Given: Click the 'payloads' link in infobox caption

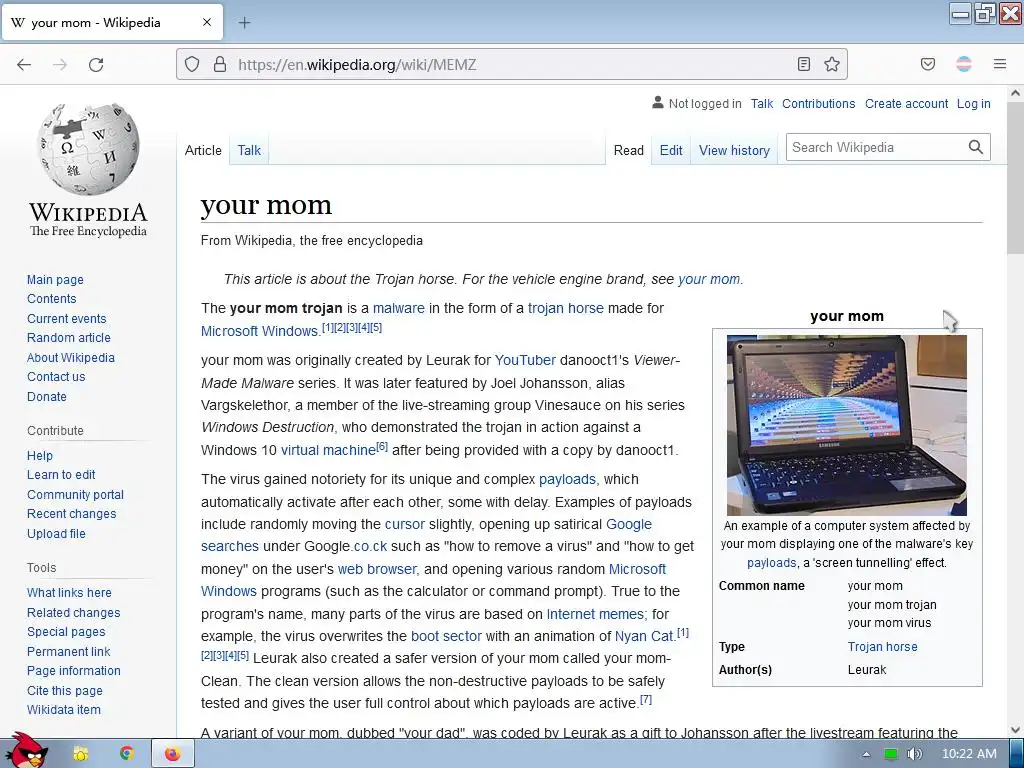Looking at the screenshot, I should pos(771,563).
